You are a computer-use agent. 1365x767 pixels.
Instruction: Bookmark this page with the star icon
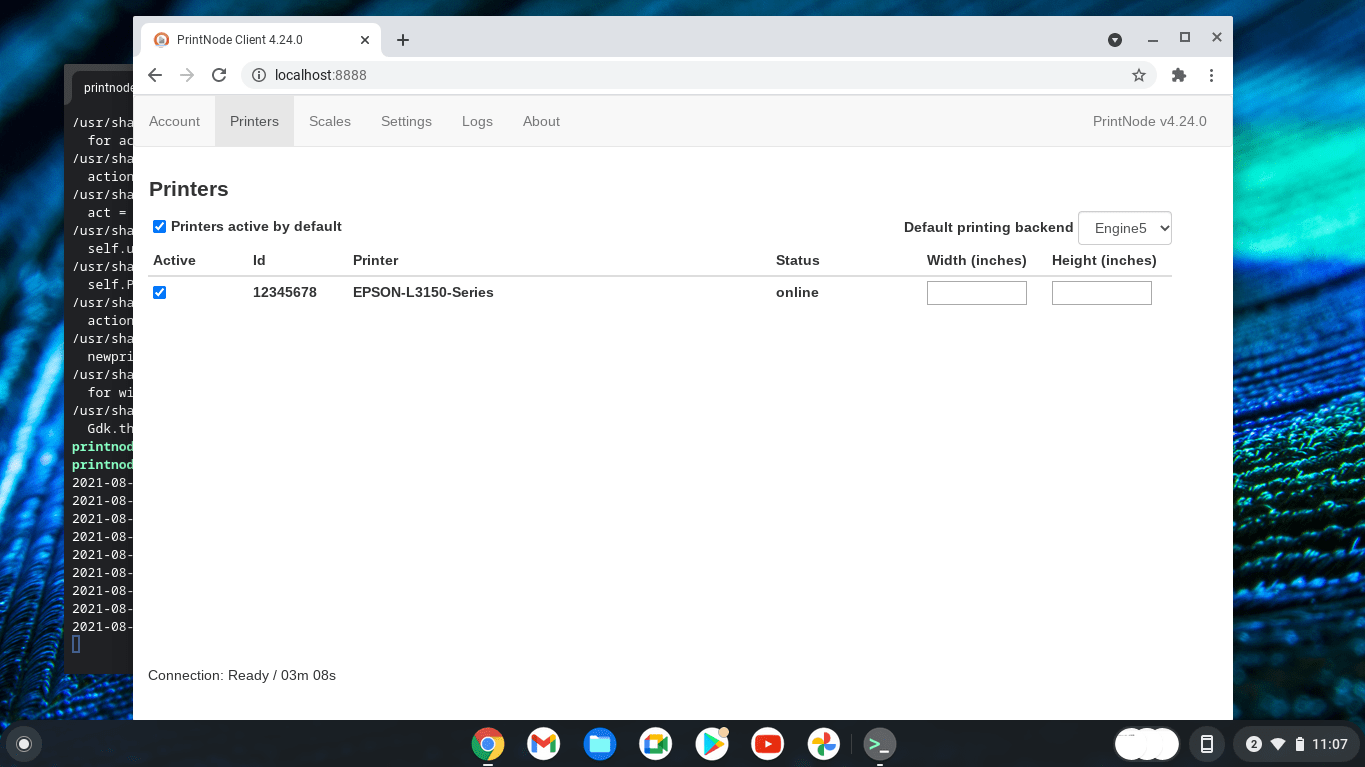tap(1138, 75)
